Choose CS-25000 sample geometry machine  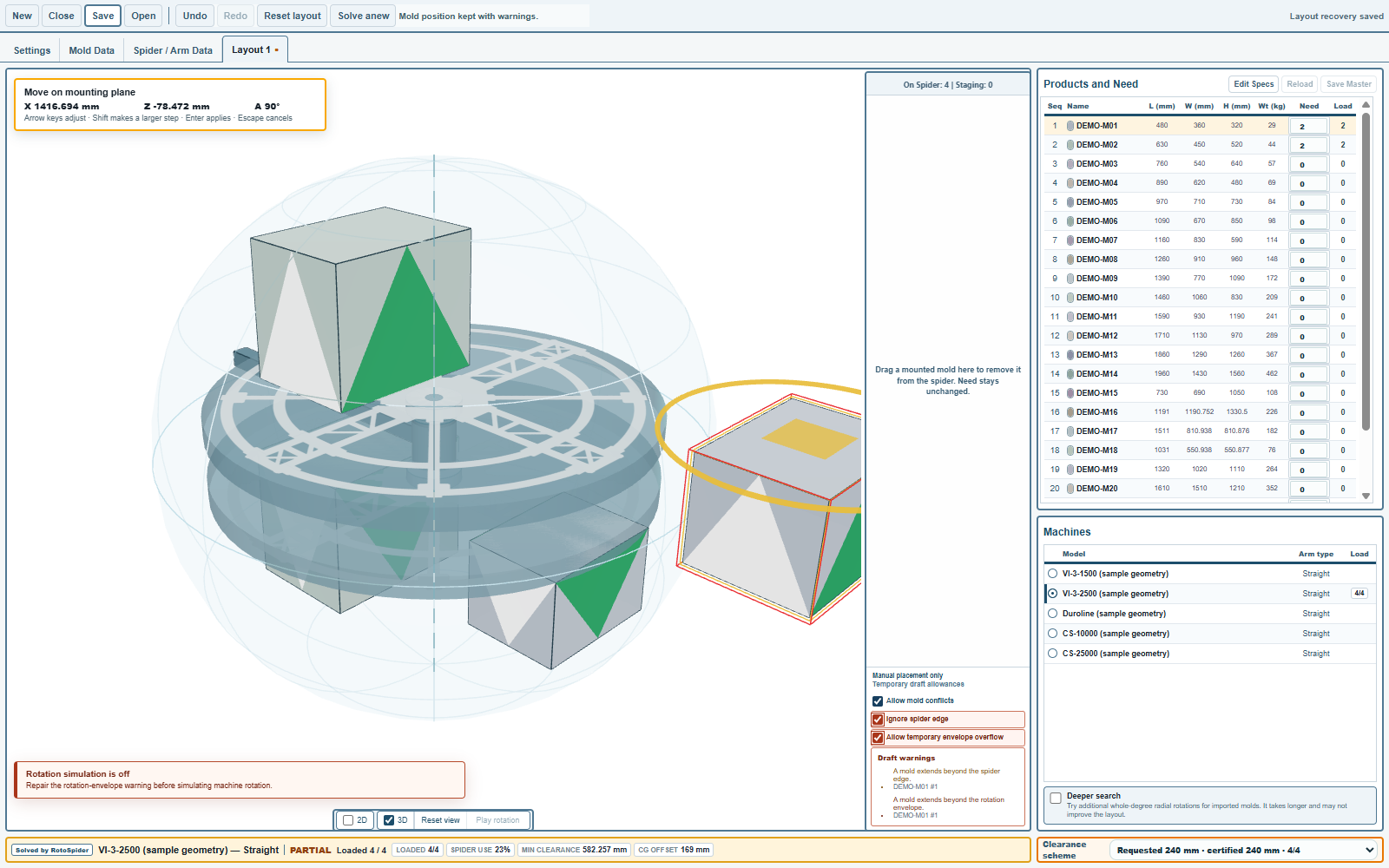tap(1053, 654)
